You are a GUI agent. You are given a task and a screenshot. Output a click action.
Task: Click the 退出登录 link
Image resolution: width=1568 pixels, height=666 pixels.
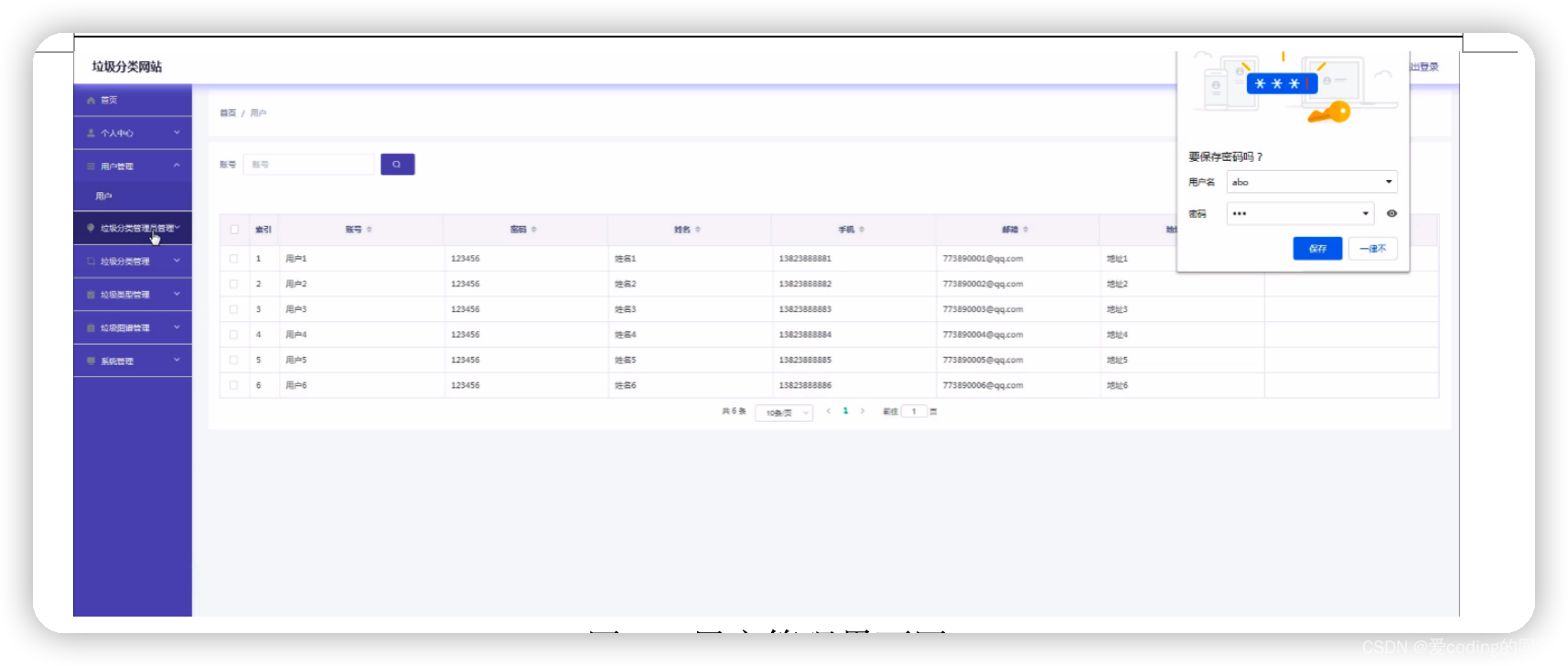1423,67
